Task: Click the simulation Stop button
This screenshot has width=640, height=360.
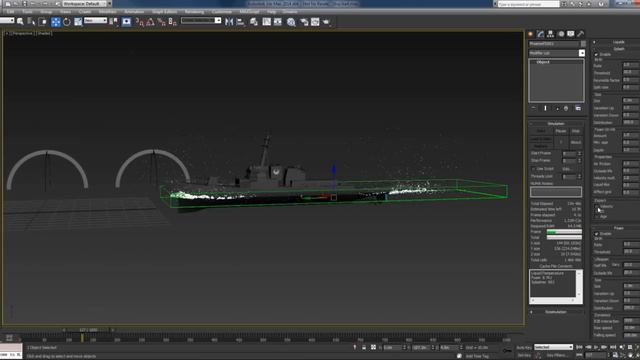Action: [x=576, y=131]
